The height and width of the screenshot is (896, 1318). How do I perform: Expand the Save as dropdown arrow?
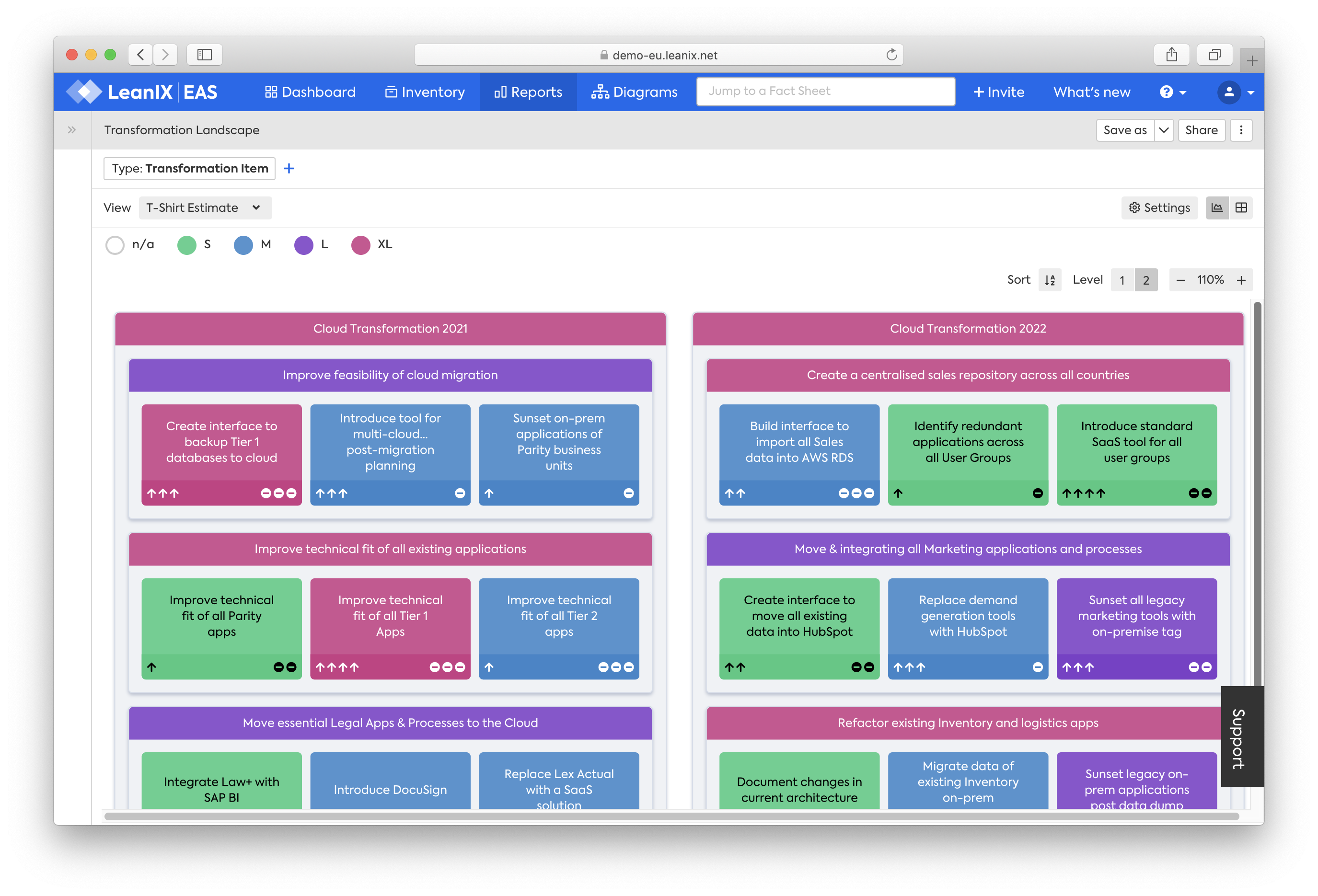point(1164,130)
